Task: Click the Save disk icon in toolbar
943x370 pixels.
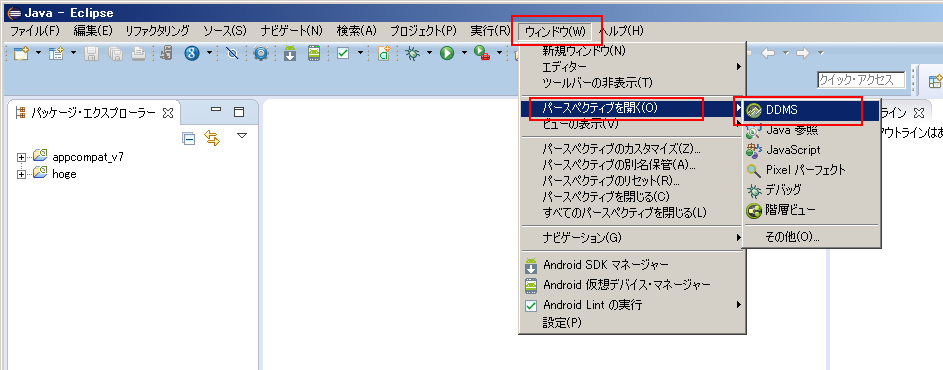Action: pyautogui.click(x=91, y=54)
